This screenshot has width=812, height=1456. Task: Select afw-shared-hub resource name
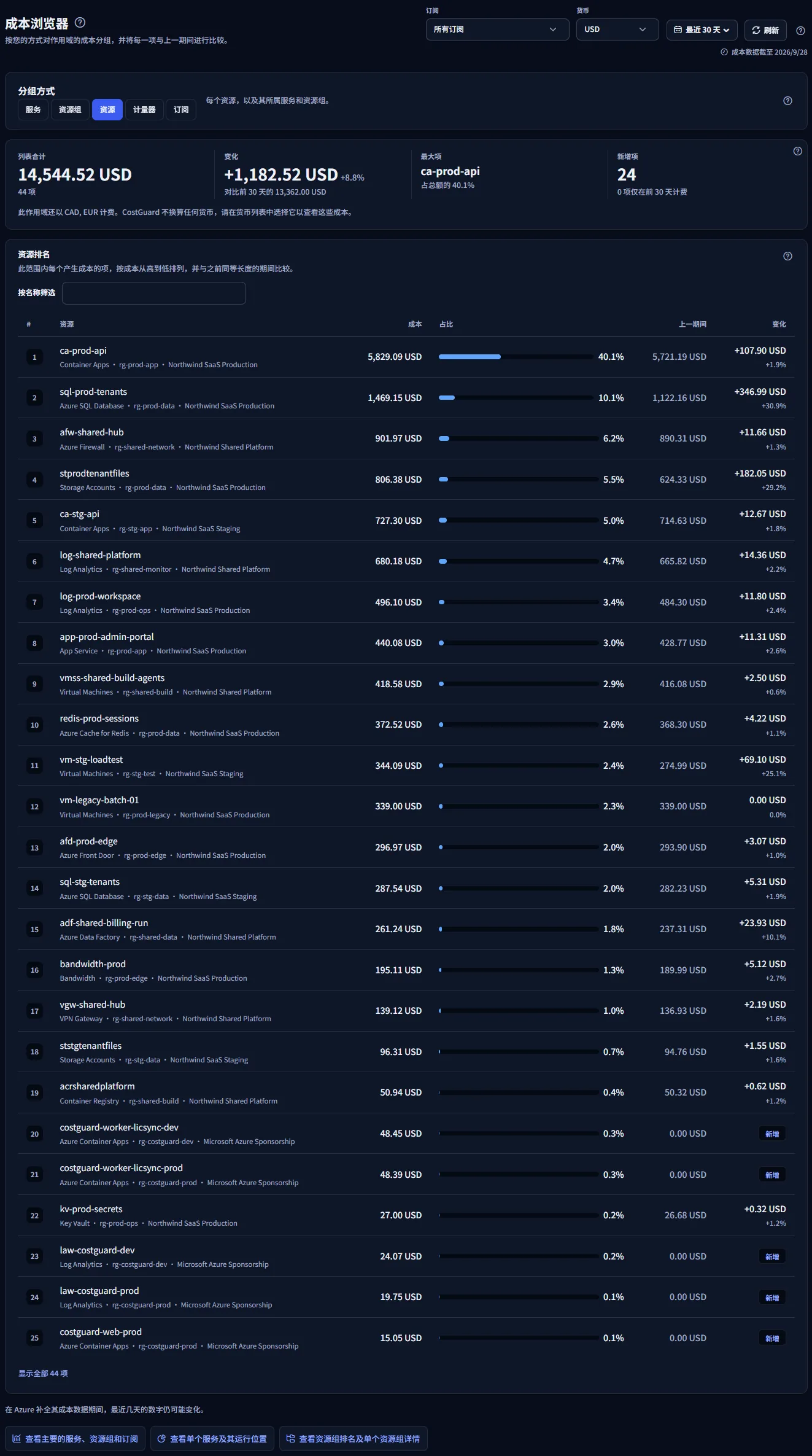pos(91,432)
